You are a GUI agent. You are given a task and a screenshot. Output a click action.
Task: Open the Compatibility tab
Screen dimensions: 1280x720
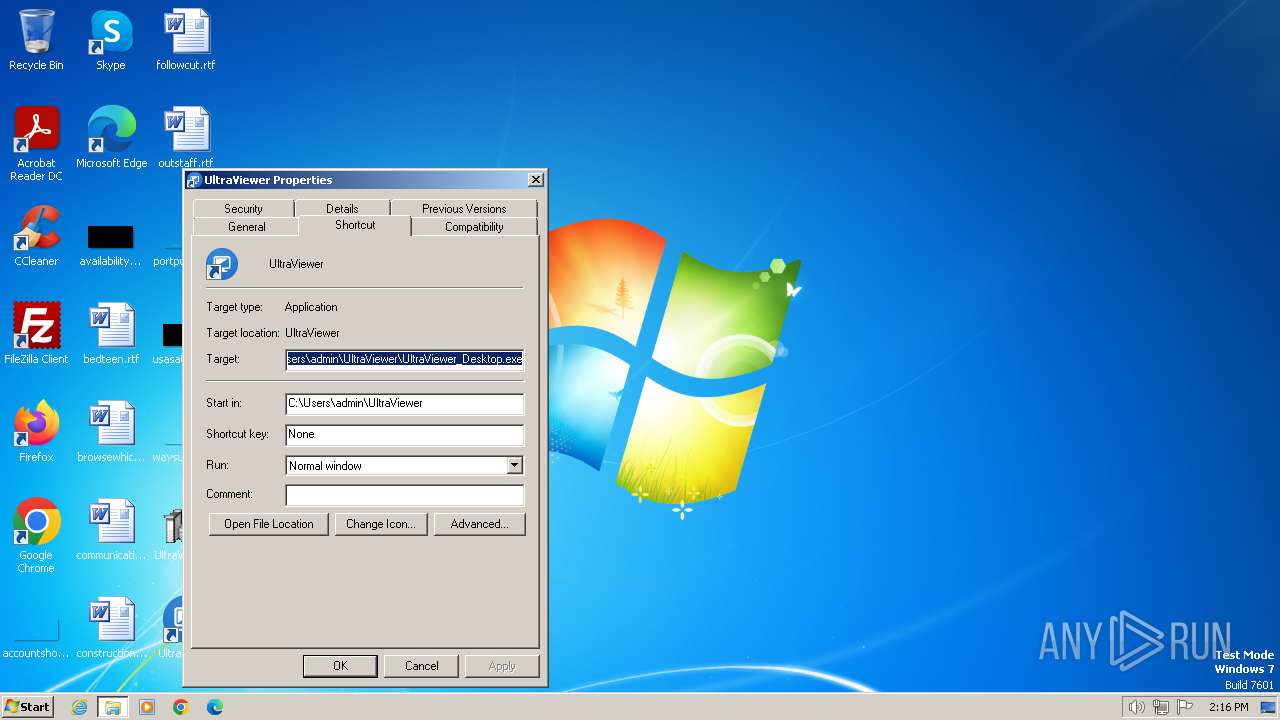click(x=474, y=227)
